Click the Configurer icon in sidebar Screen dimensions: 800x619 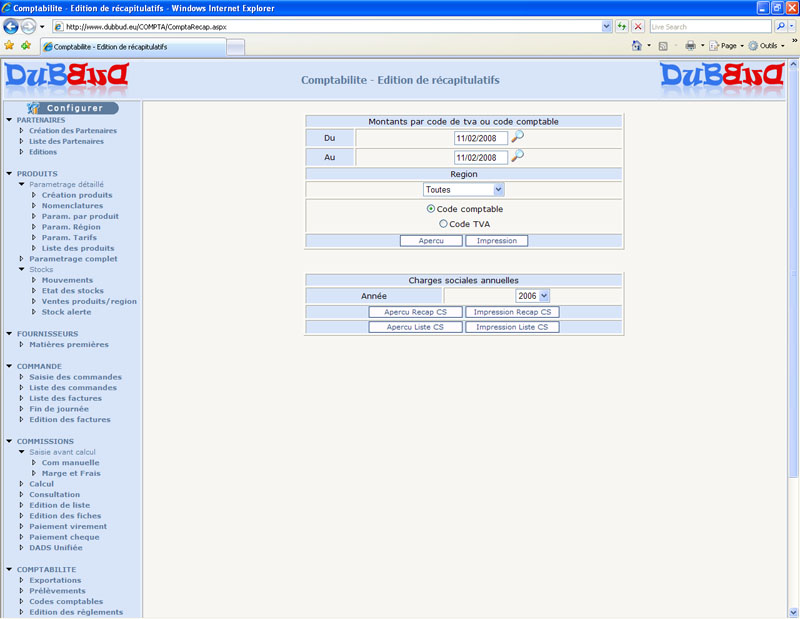[x=34, y=107]
